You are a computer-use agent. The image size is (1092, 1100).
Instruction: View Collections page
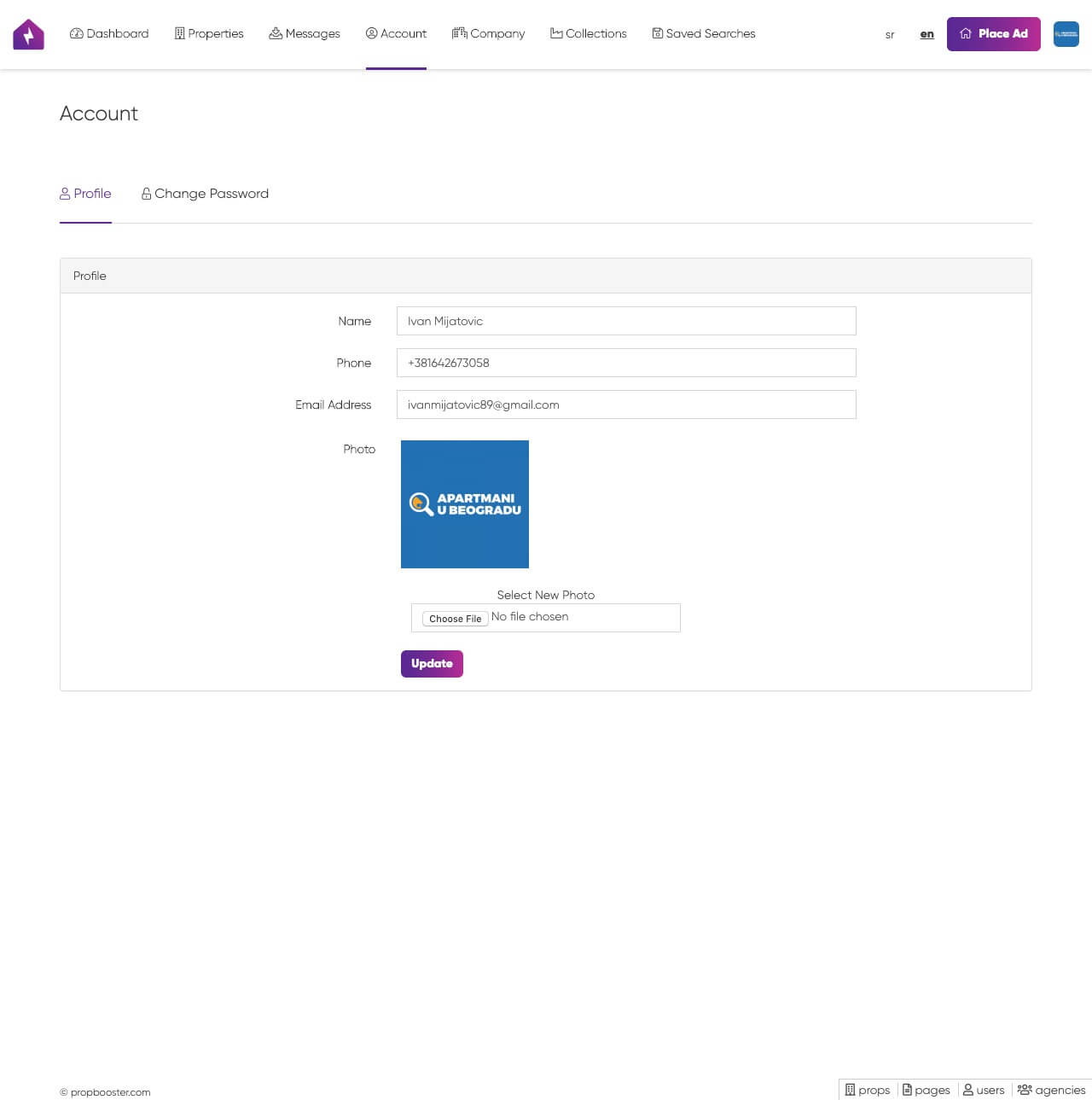(589, 33)
